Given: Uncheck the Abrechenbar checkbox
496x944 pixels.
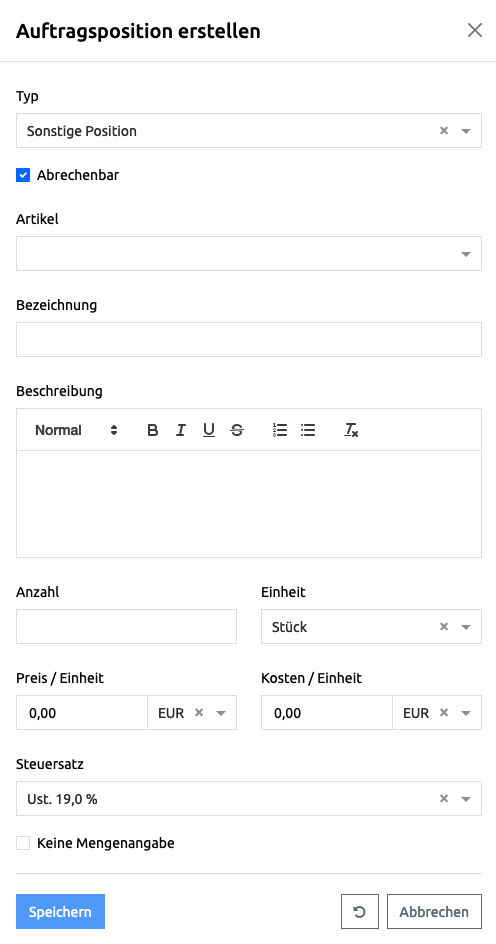Looking at the screenshot, I should pyautogui.click(x=23, y=176).
